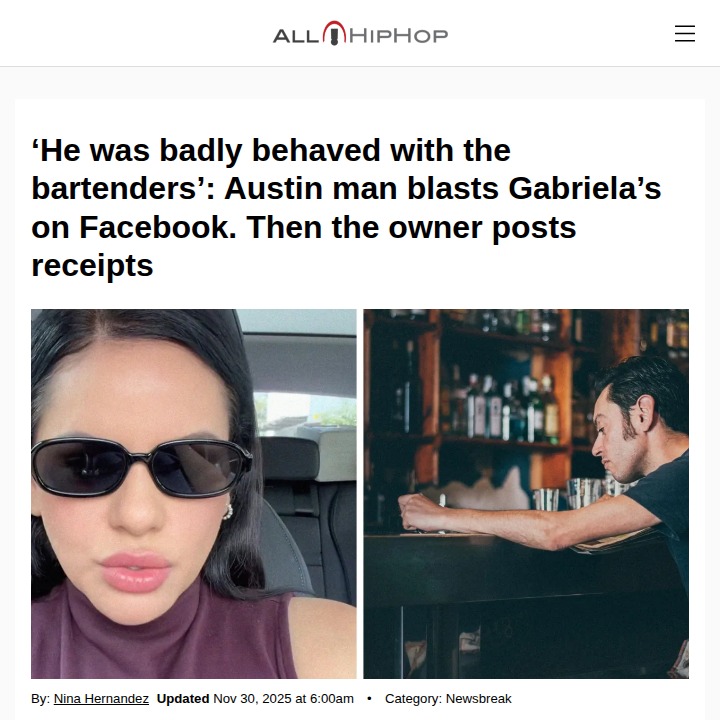Click the 'By:' label
The width and height of the screenshot is (720, 720).
click(x=40, y=698)
